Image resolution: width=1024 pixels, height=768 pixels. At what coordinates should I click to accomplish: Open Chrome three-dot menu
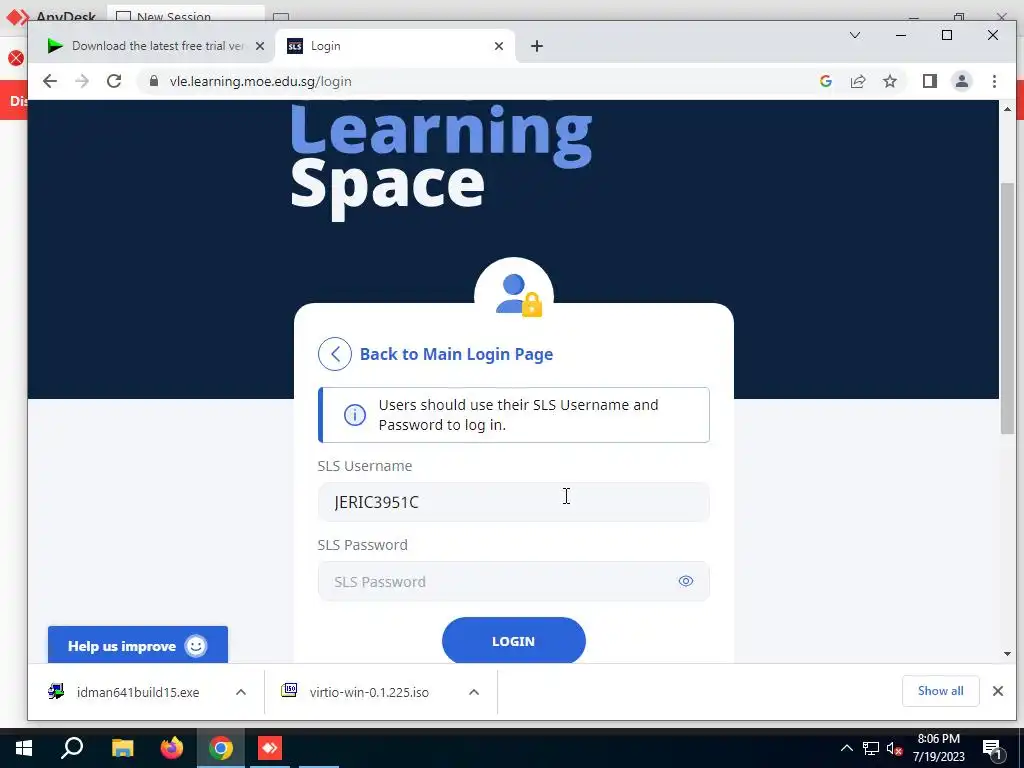click(x=994, y=81)
